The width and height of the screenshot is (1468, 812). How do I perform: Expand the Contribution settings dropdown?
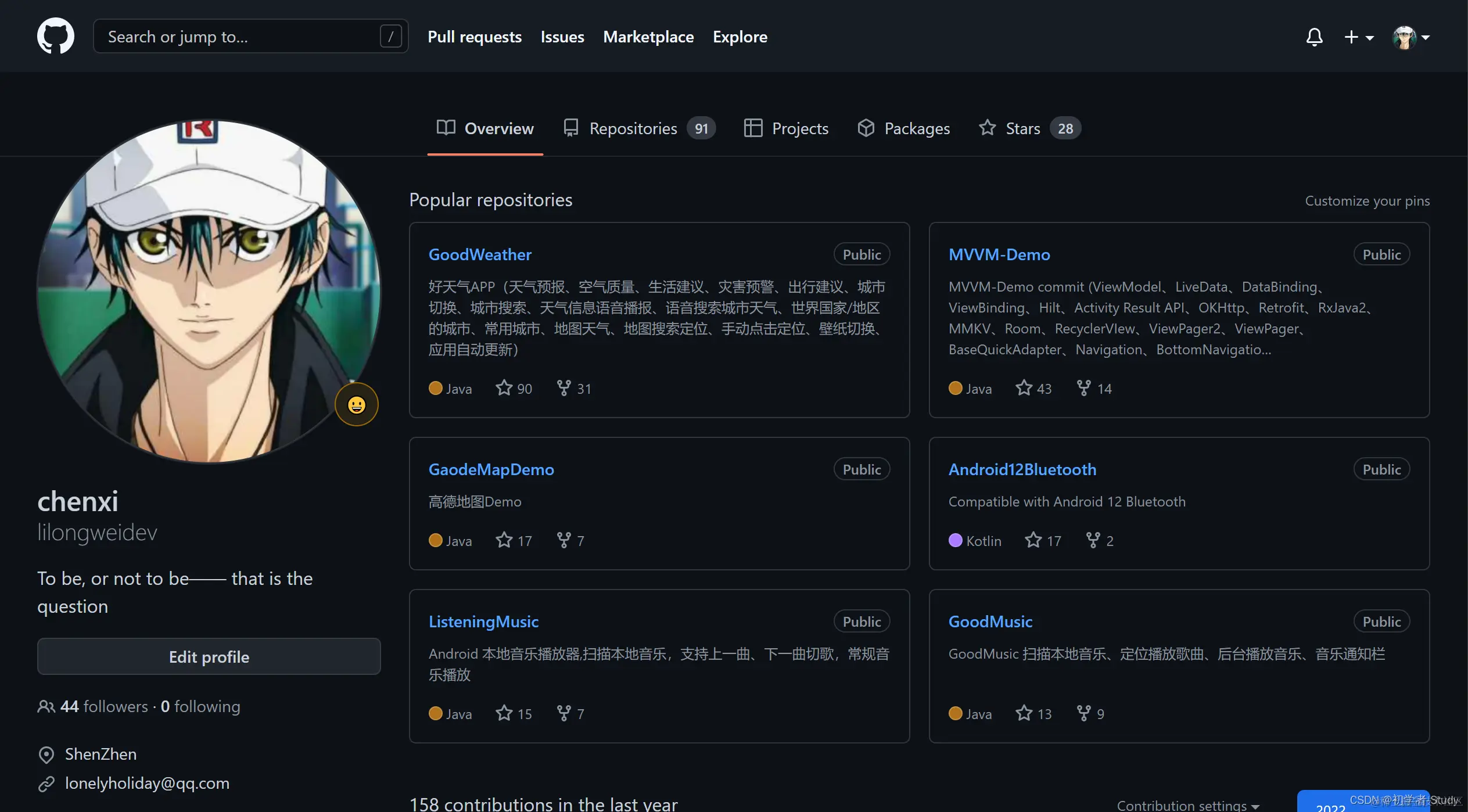[x=1187, y=805]
